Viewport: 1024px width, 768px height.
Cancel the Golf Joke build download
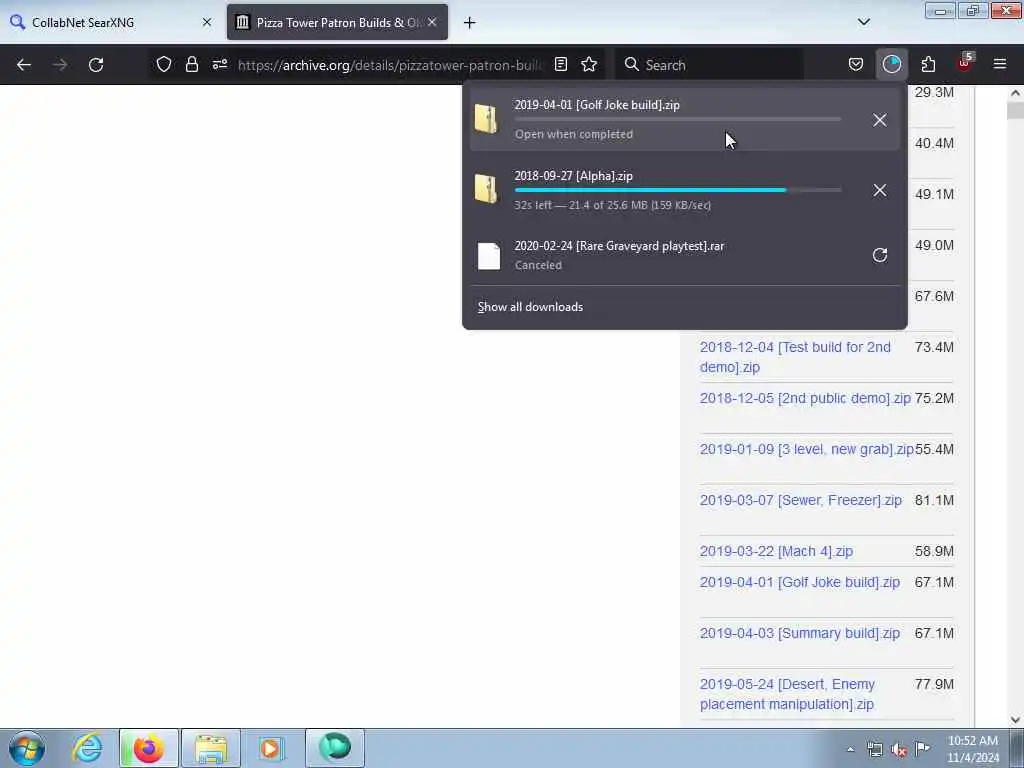(880, 120)
